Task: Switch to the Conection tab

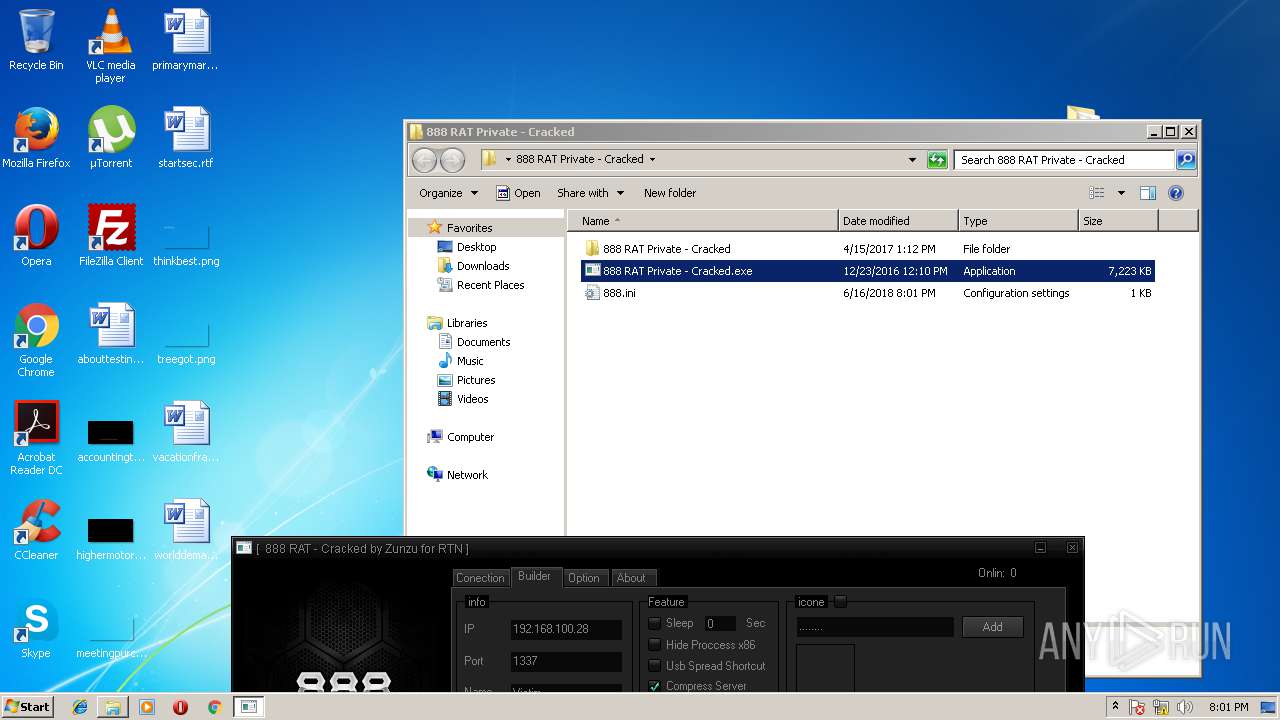Action: click(480, 578)
